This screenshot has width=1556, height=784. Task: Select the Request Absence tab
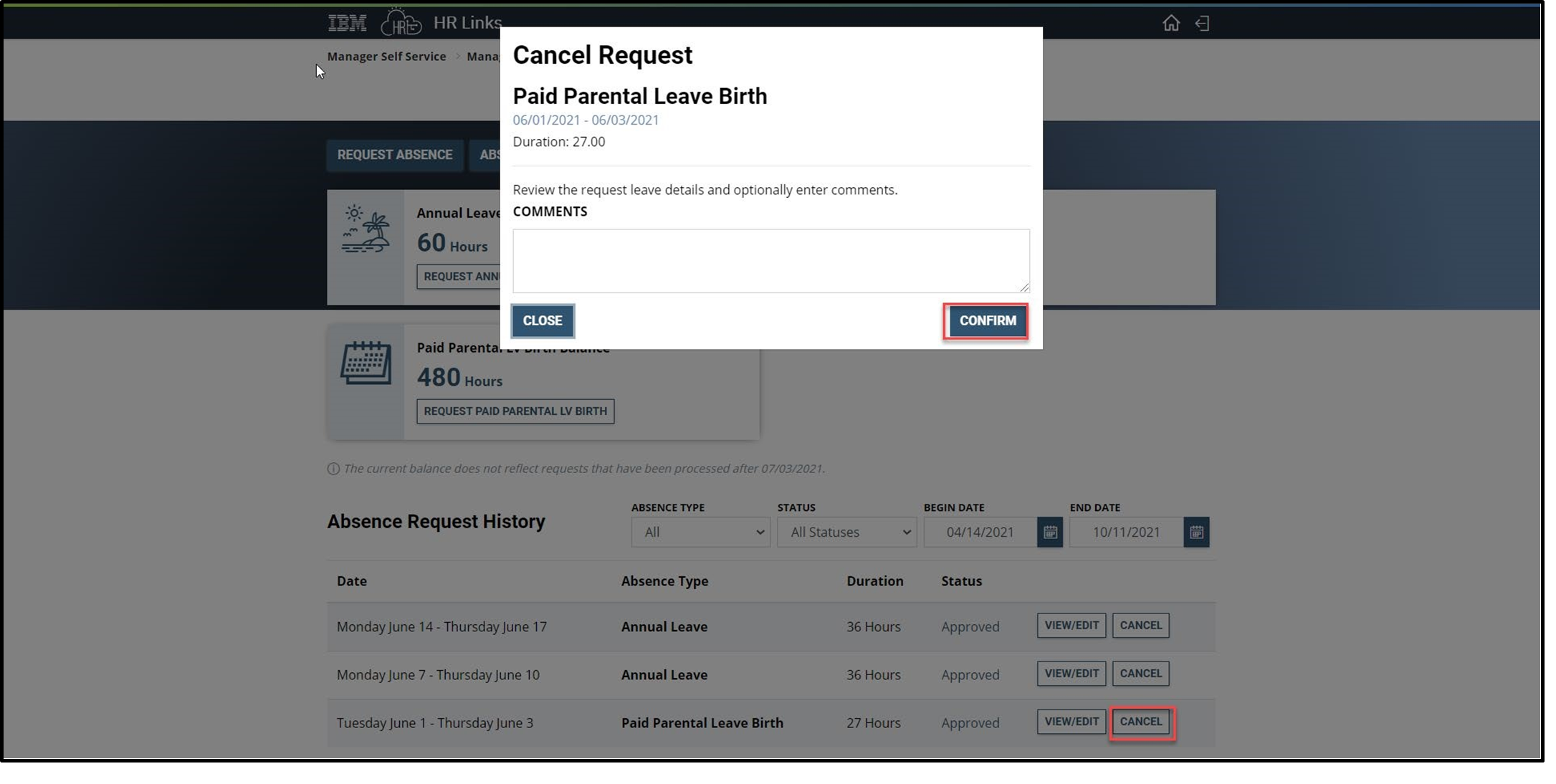tap(395, 155)
